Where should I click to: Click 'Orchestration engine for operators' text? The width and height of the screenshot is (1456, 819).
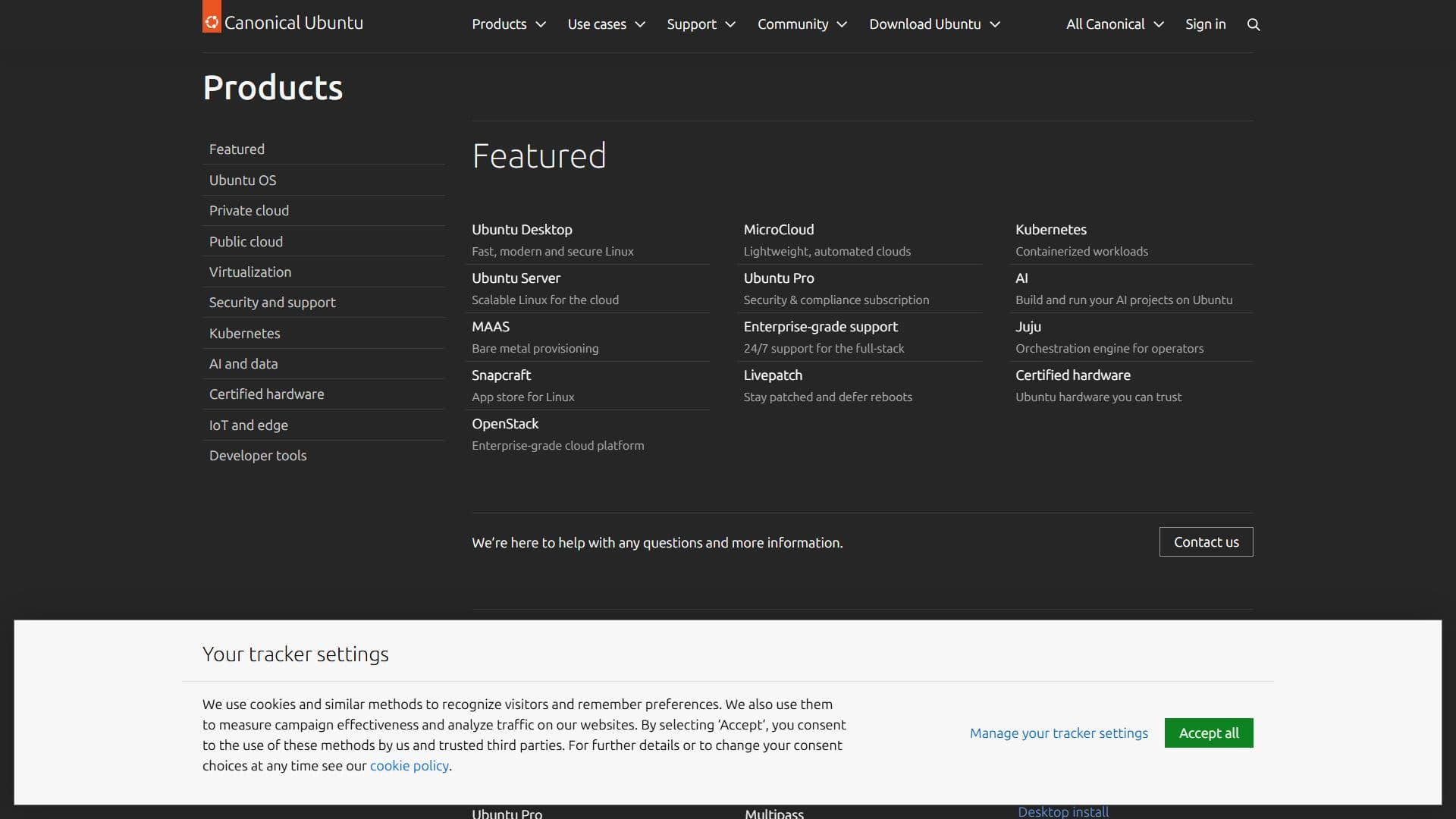[1109, 349]
